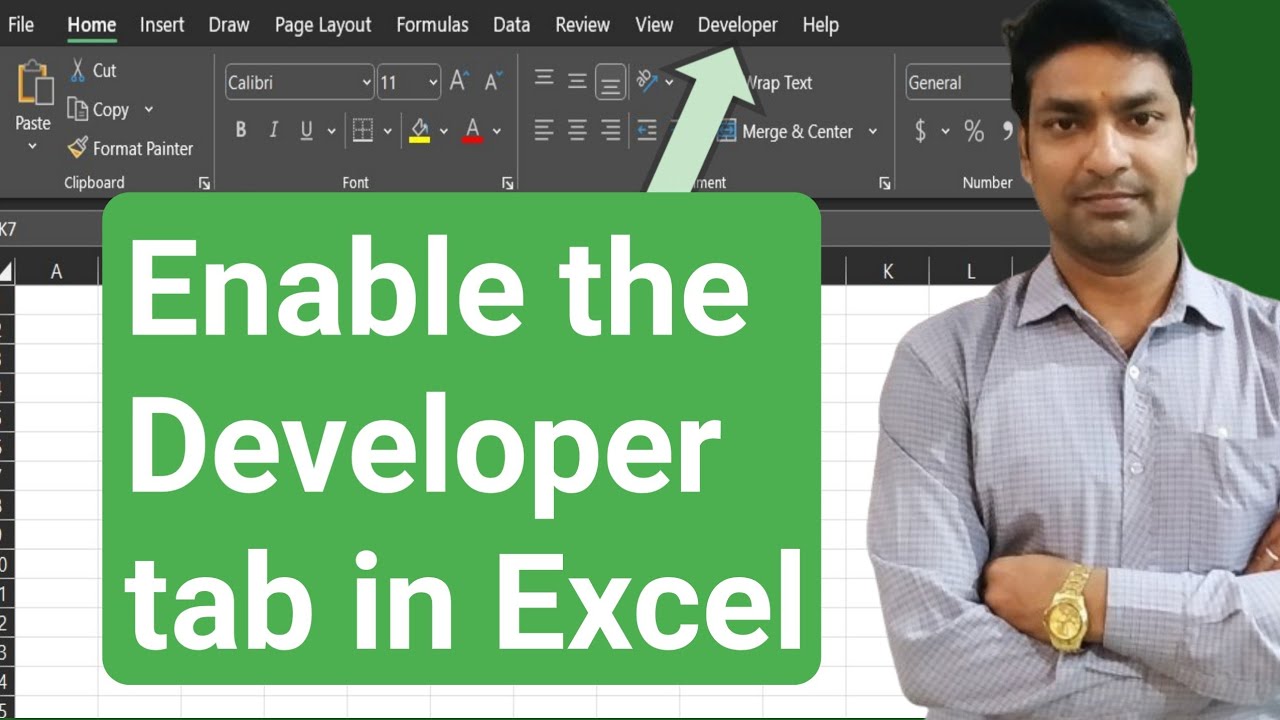Switch to the Review tab
The width and height of the screenshot is (1280, 720).
[583, 25]
